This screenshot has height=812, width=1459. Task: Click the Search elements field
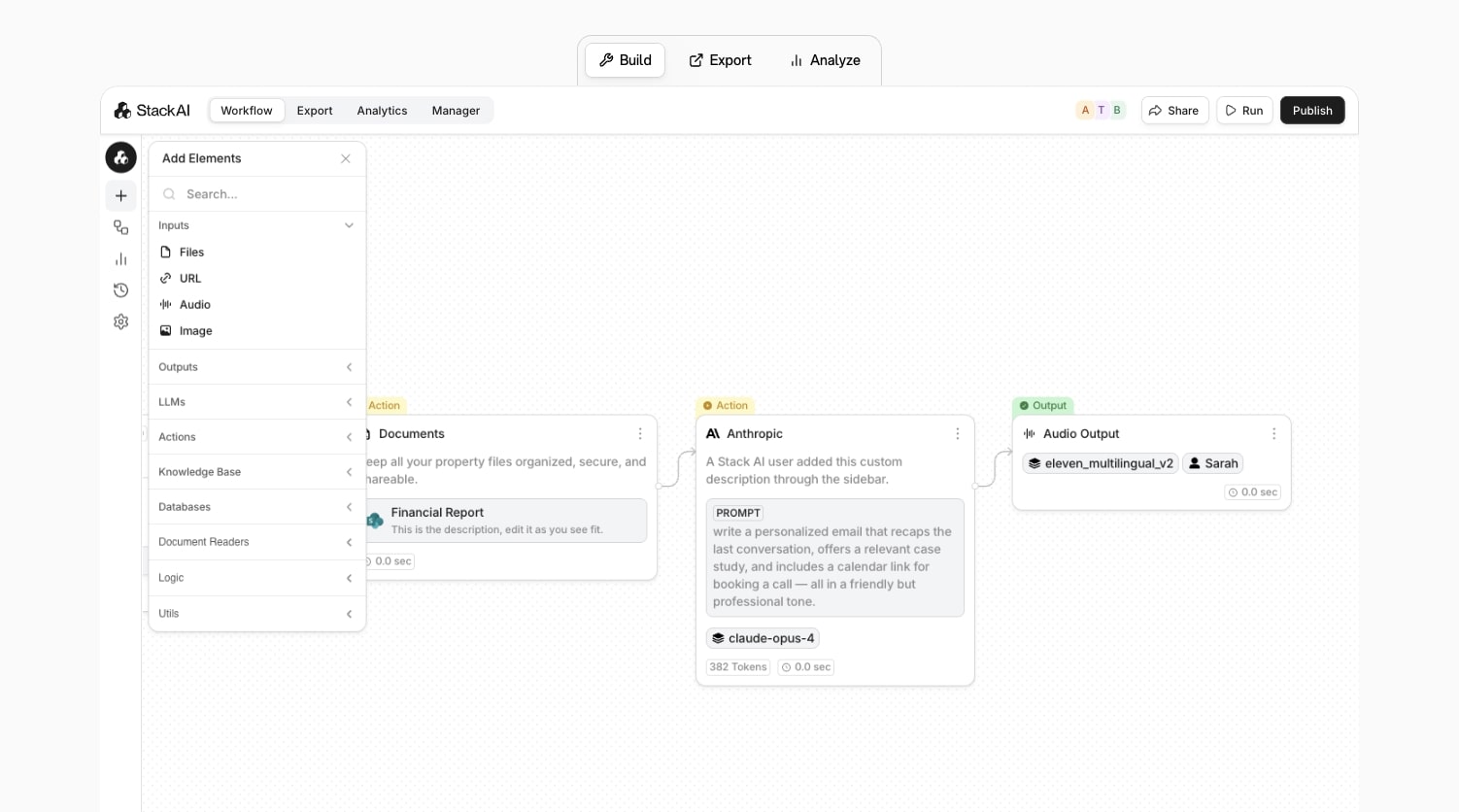pyautogui.click(x=257, y=194)
